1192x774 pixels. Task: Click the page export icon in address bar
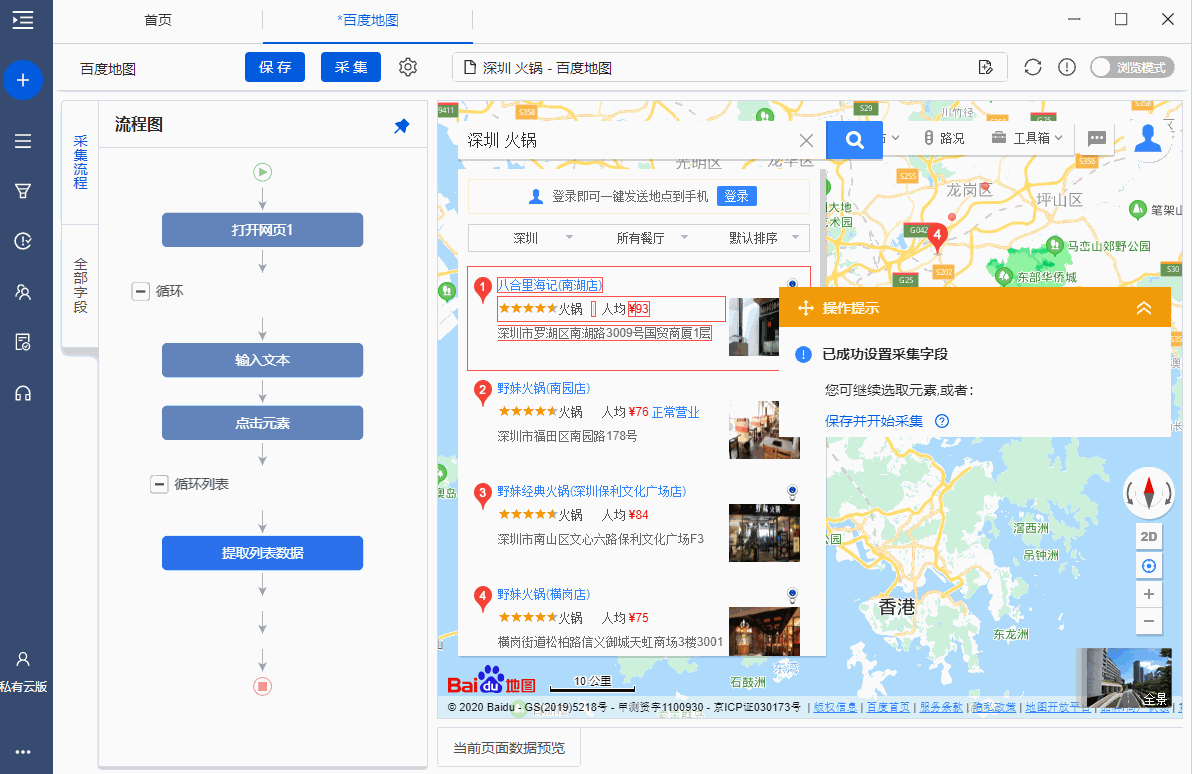[x=986, y=67]
